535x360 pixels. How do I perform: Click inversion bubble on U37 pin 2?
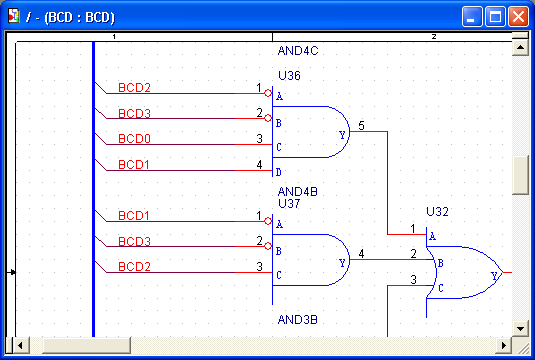[268, 246]
